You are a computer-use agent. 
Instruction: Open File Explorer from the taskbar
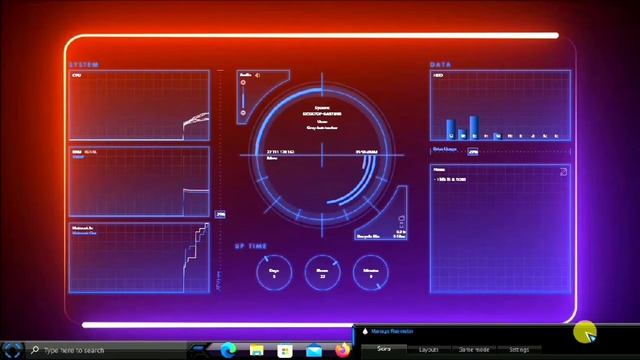(257, 350)
